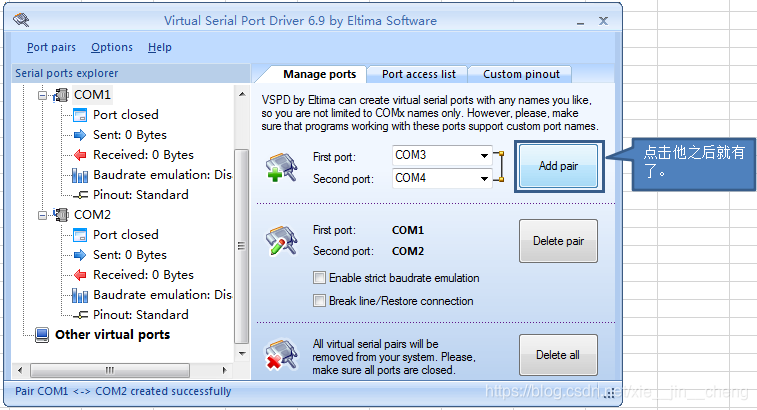The image size is (757, 410).
Task: Select the COM2 tree item label
Action: click(x=92, y=214)
